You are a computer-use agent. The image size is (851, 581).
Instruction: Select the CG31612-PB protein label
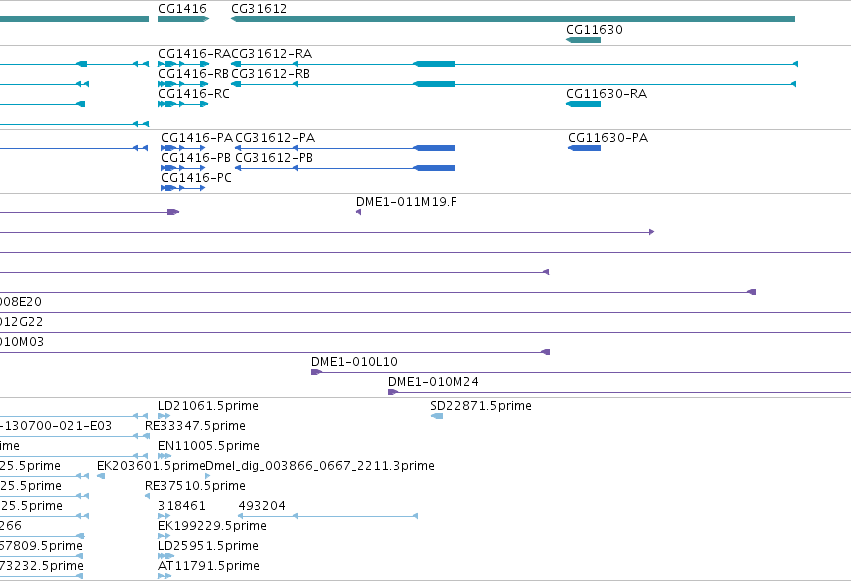coord(274,158)
